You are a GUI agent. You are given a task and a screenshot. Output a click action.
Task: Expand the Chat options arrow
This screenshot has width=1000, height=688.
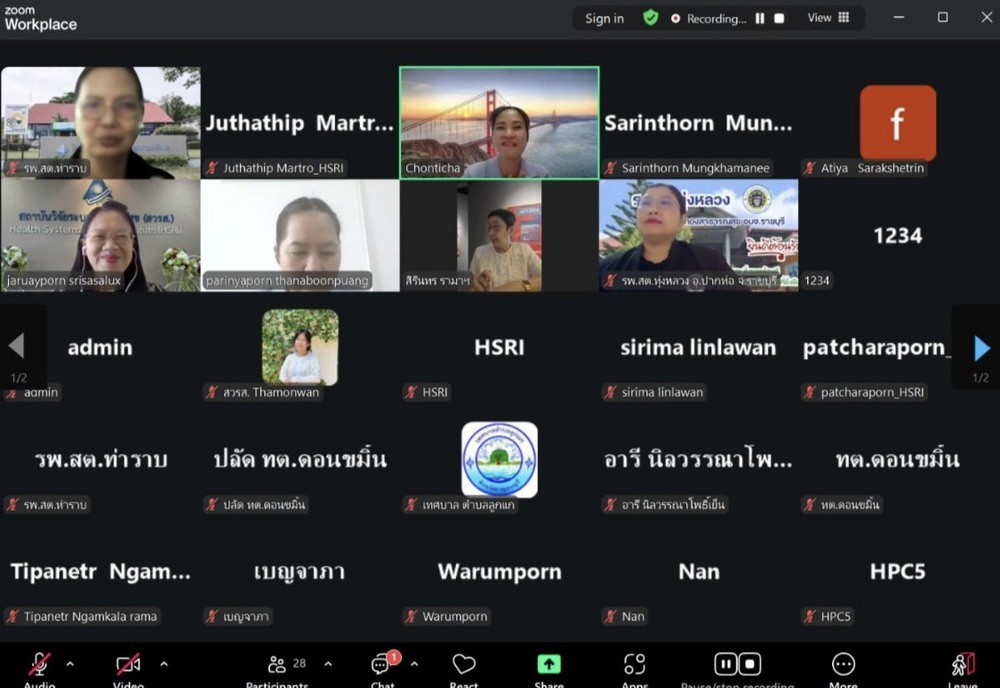[x=414, y=663]
